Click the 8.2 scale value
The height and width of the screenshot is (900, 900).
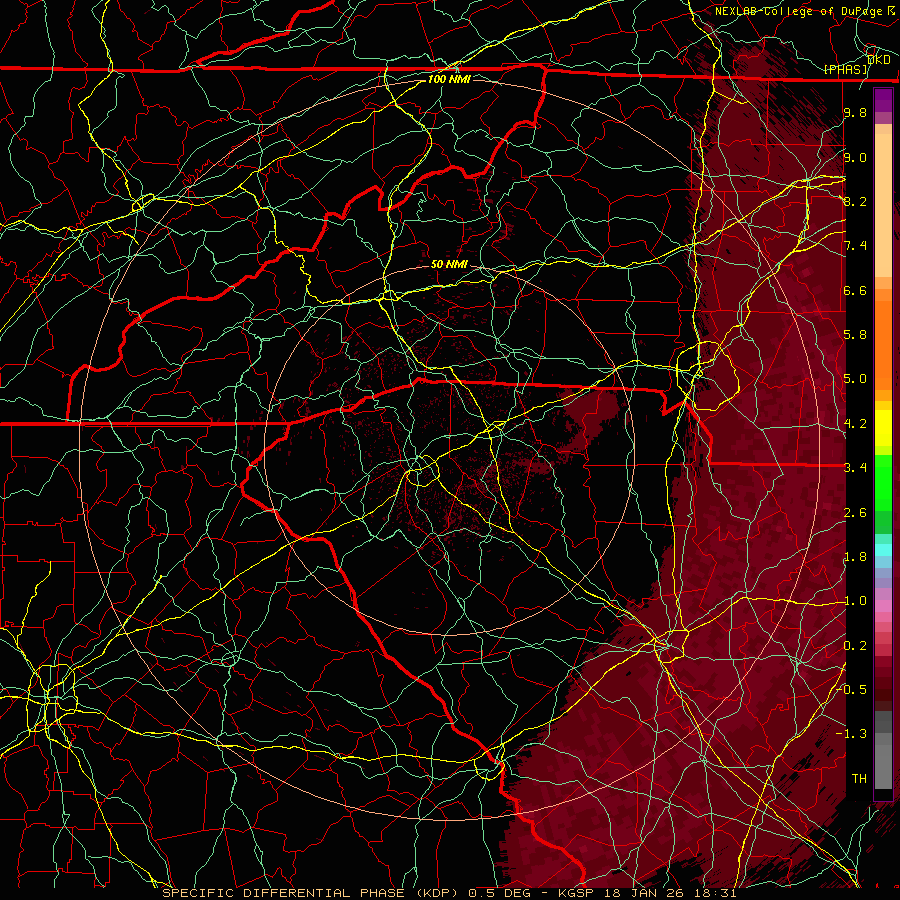855,201
